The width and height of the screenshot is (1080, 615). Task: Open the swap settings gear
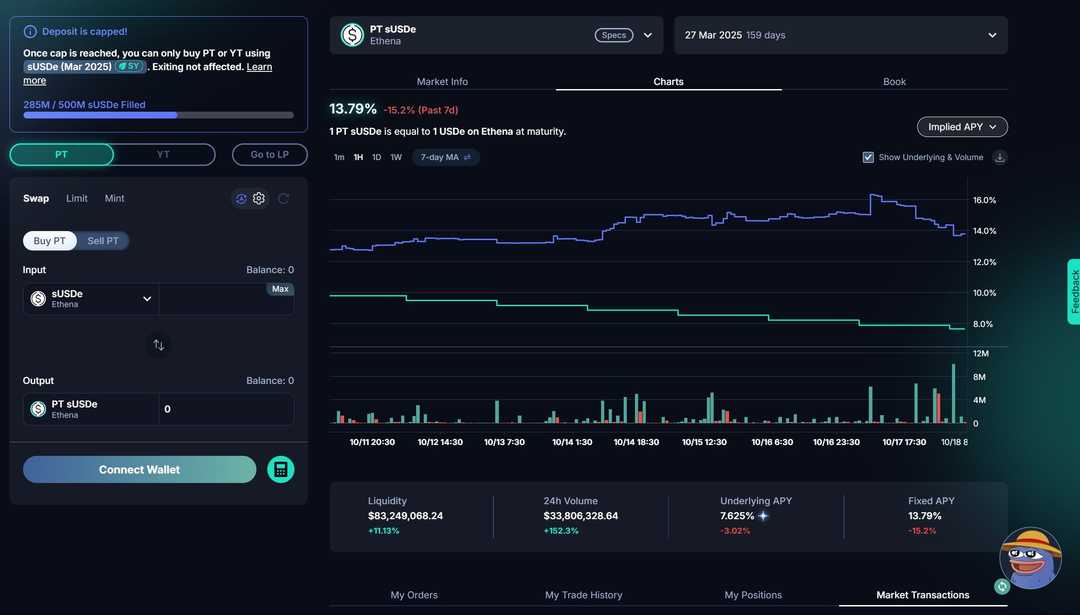259,198
